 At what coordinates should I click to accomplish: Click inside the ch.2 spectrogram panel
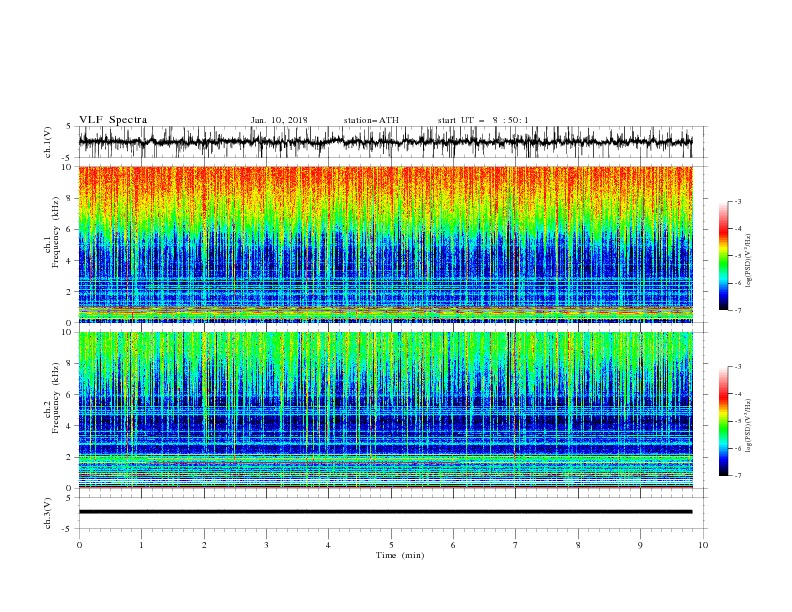coord(385,410)
